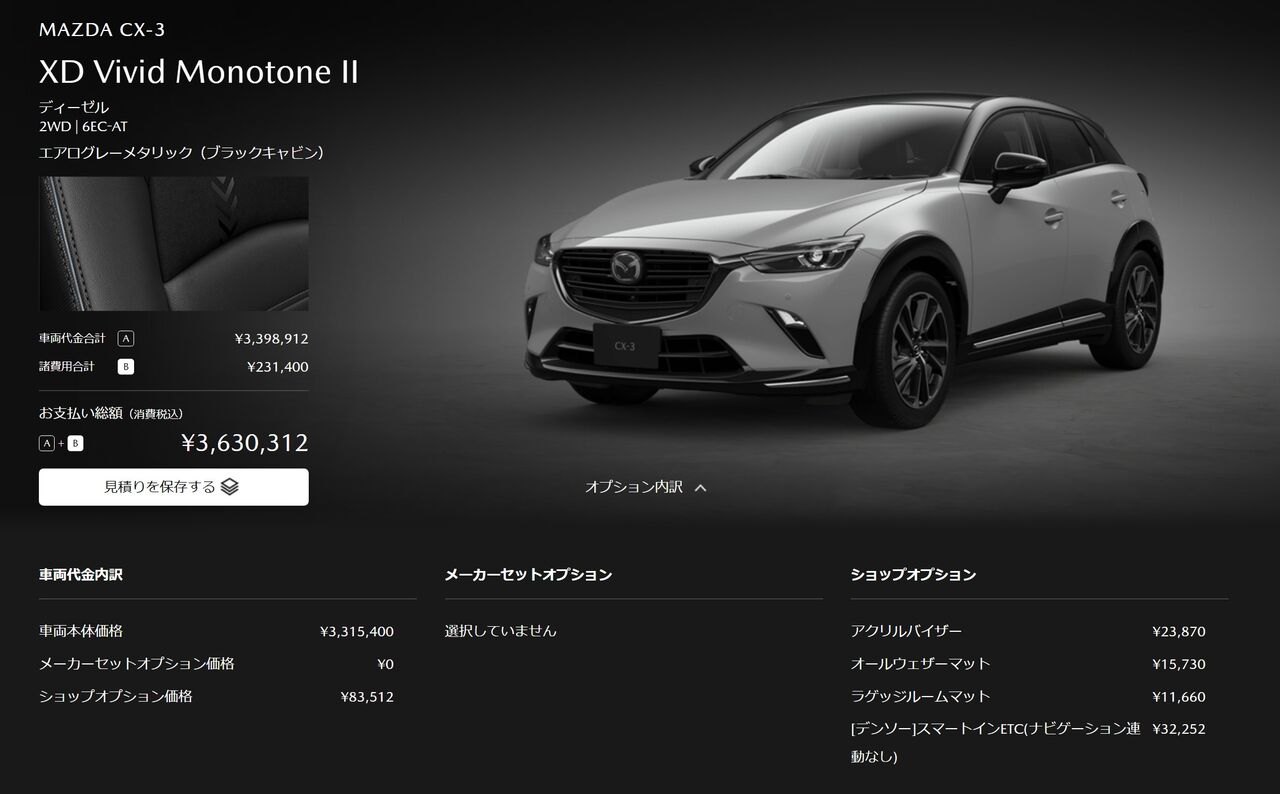Select the アクリルバイザー option row
Image resolution: width=1280 pixels, height=794 pixels.
pos(1028,631)
